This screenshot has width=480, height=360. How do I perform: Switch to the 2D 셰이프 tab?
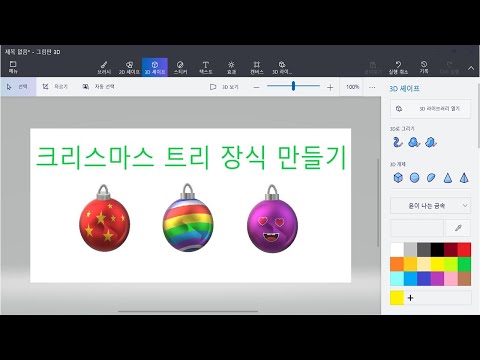coord(129,67)
